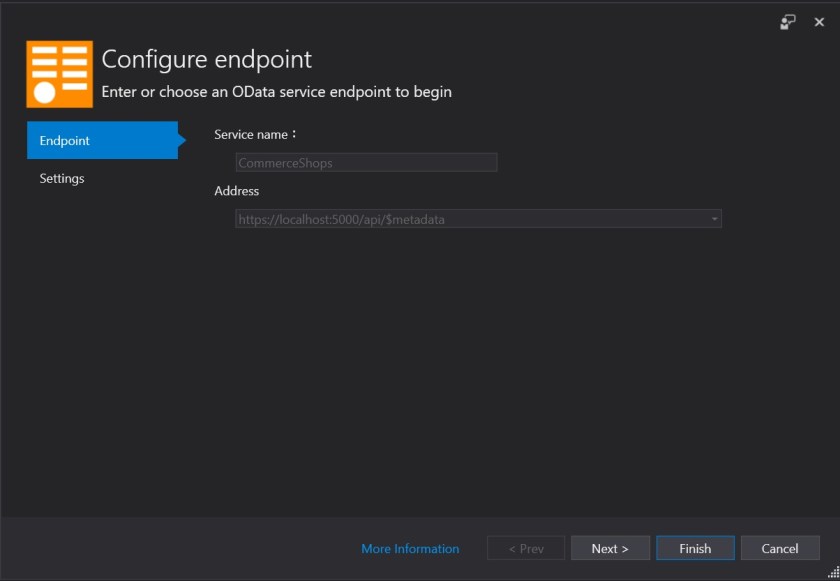The image size is (840, 581).
Task: Close the Configure endpoint dialog
Action: pos(819,22)
